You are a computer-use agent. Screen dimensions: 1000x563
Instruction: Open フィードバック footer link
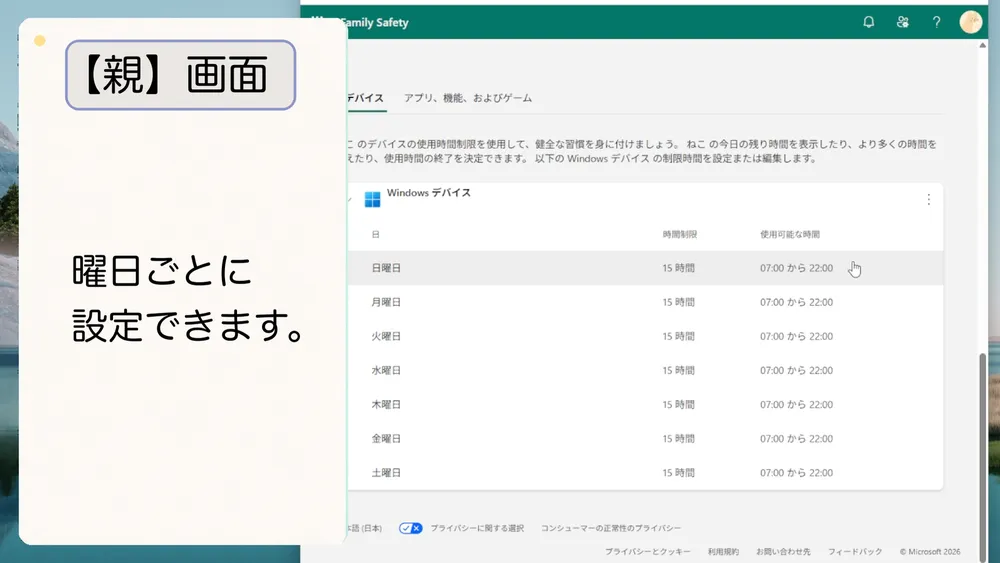click(x=855, y=552)
